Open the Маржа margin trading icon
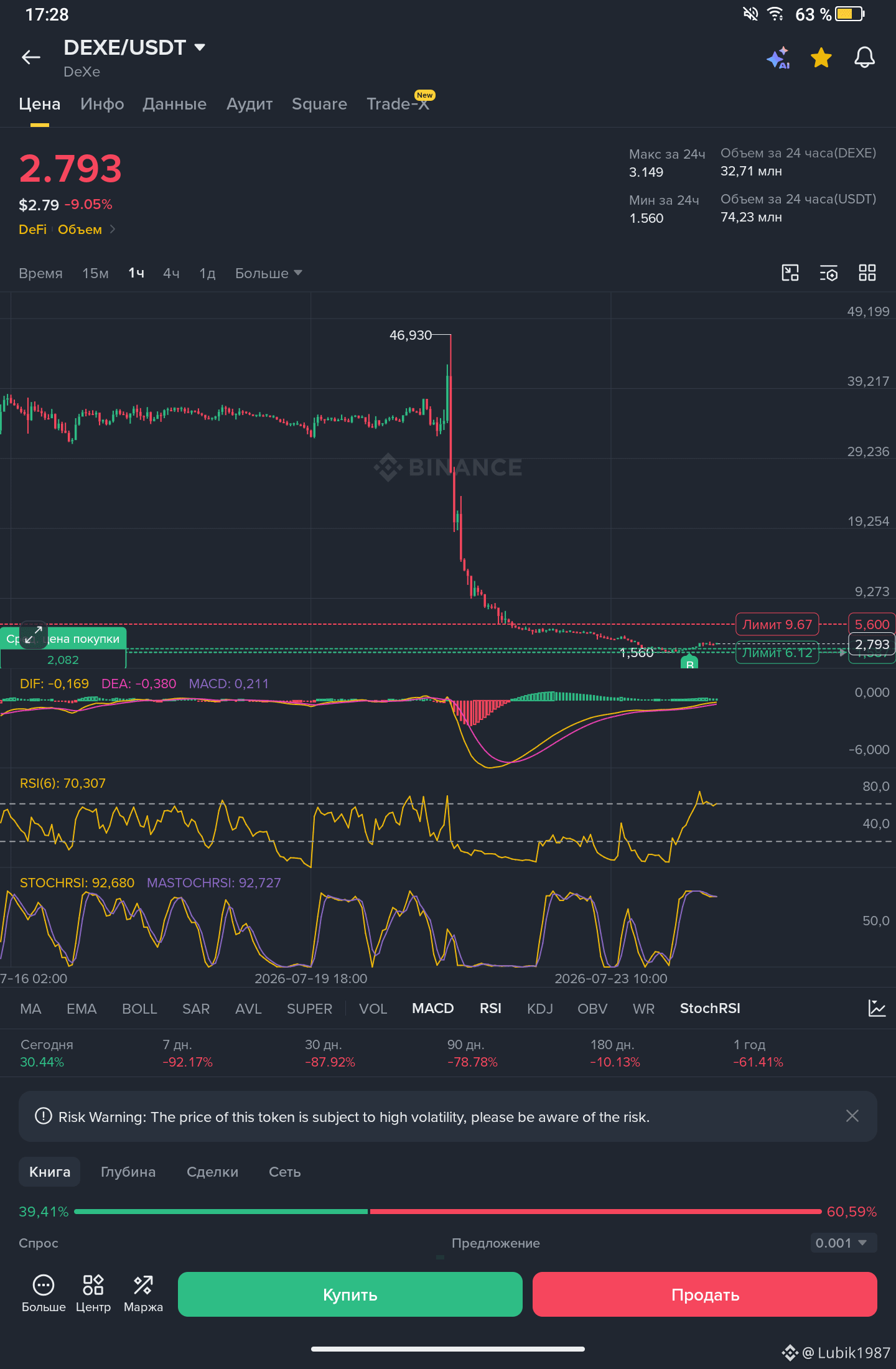 (143, 1293)
